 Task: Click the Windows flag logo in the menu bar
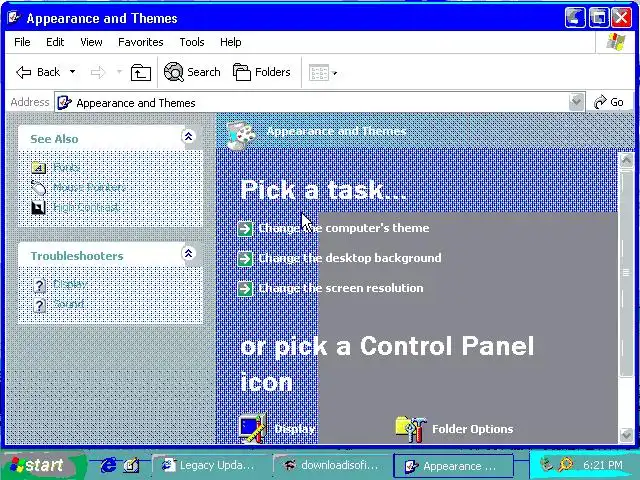(615, 42)
